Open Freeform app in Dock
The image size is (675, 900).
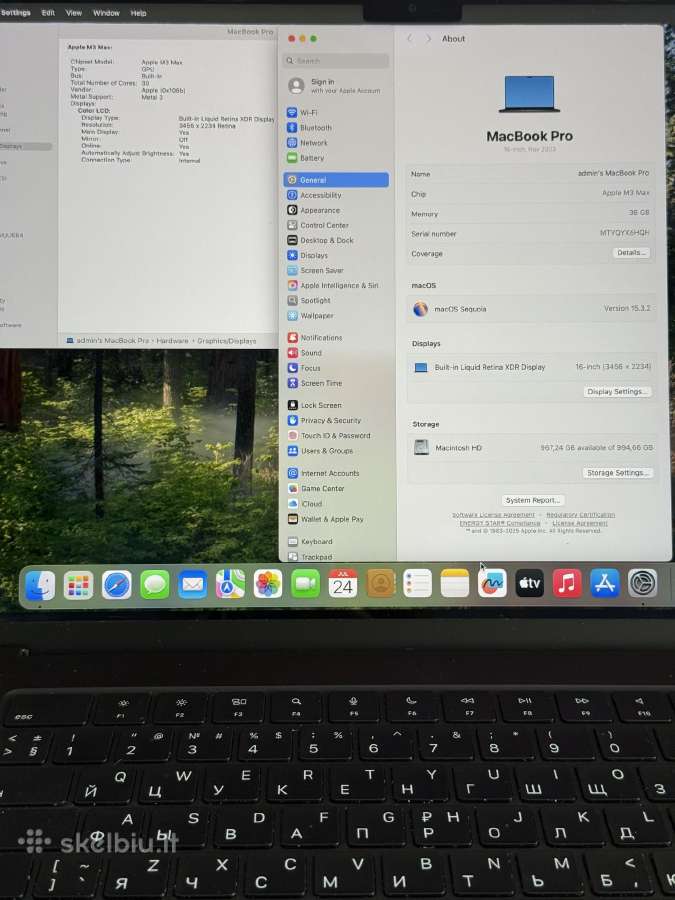[492, 584]
